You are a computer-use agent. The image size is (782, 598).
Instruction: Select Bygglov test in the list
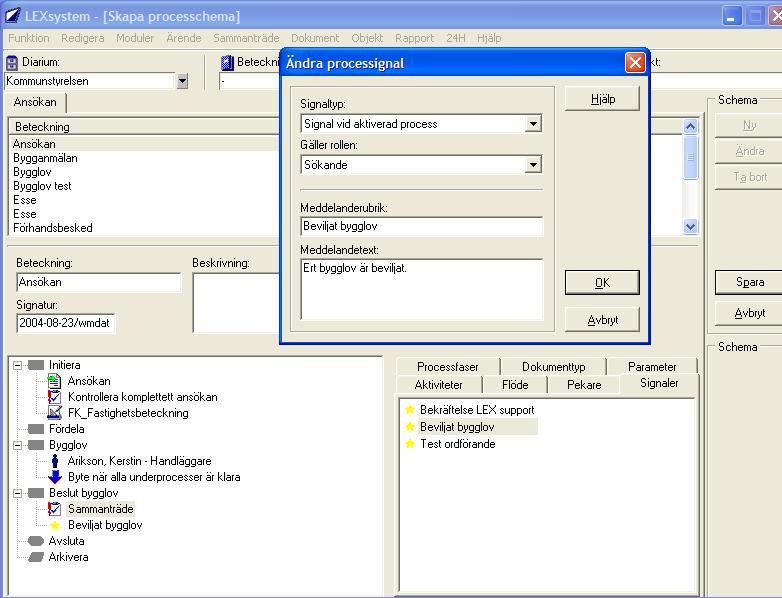point(42,186)
